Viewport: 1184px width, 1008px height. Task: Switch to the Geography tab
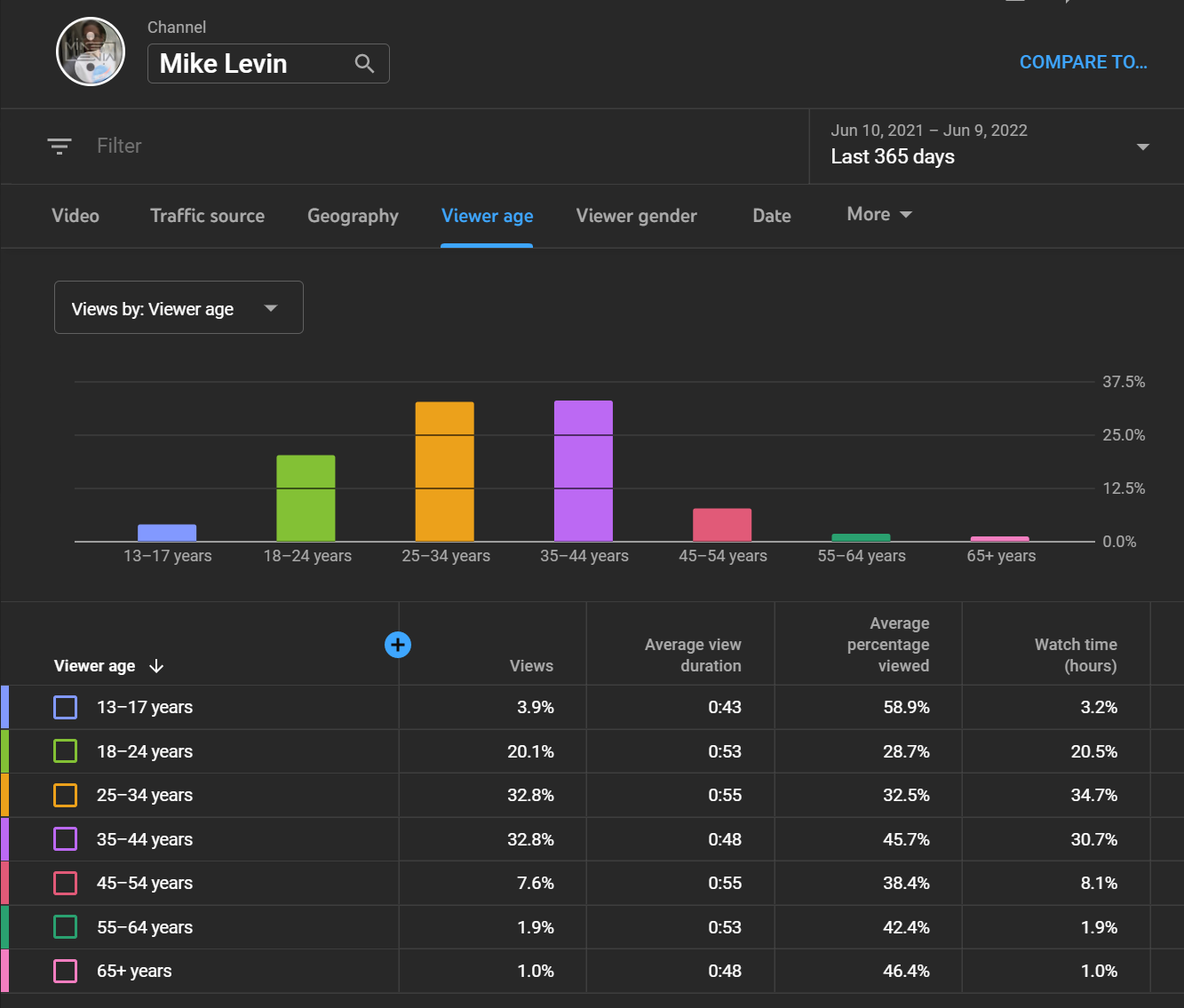point(353,216)
